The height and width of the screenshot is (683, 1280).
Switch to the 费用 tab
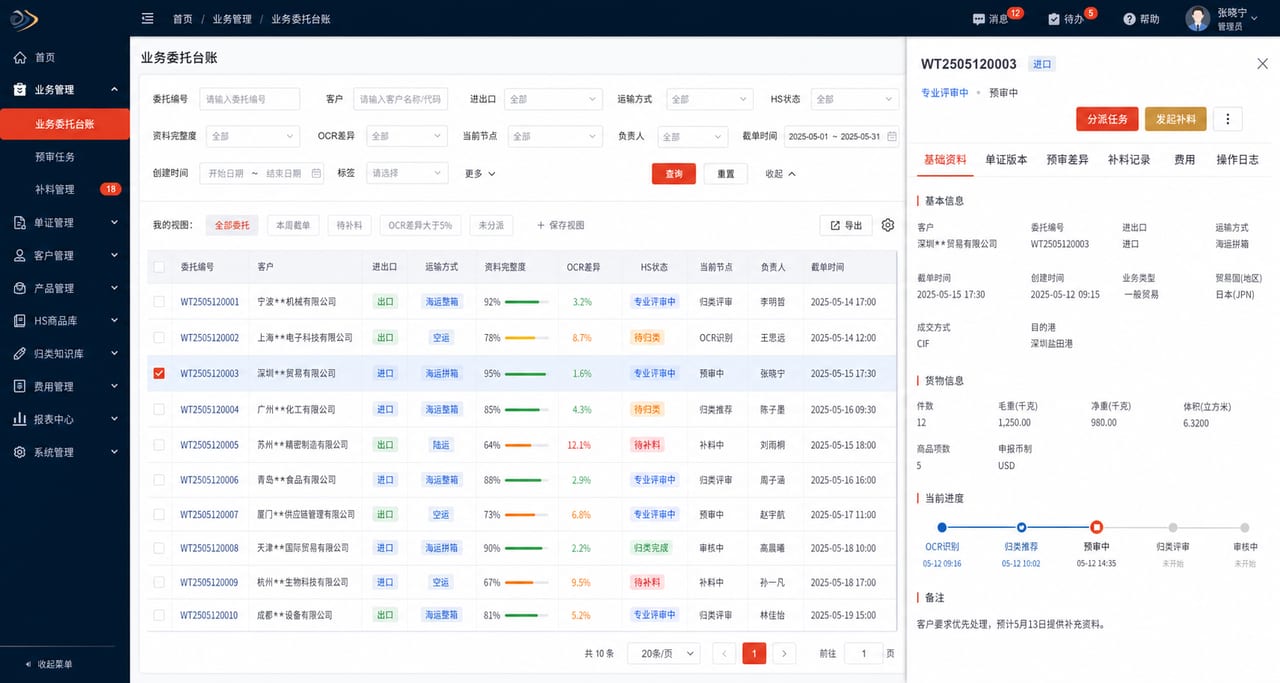1184,159
